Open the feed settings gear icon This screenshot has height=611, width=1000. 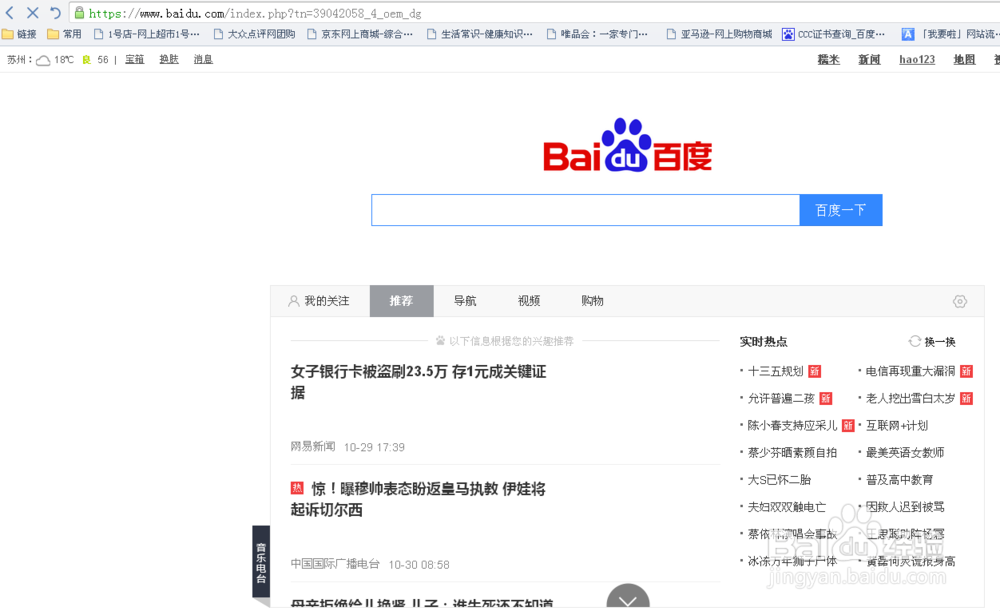coord(960,302)
